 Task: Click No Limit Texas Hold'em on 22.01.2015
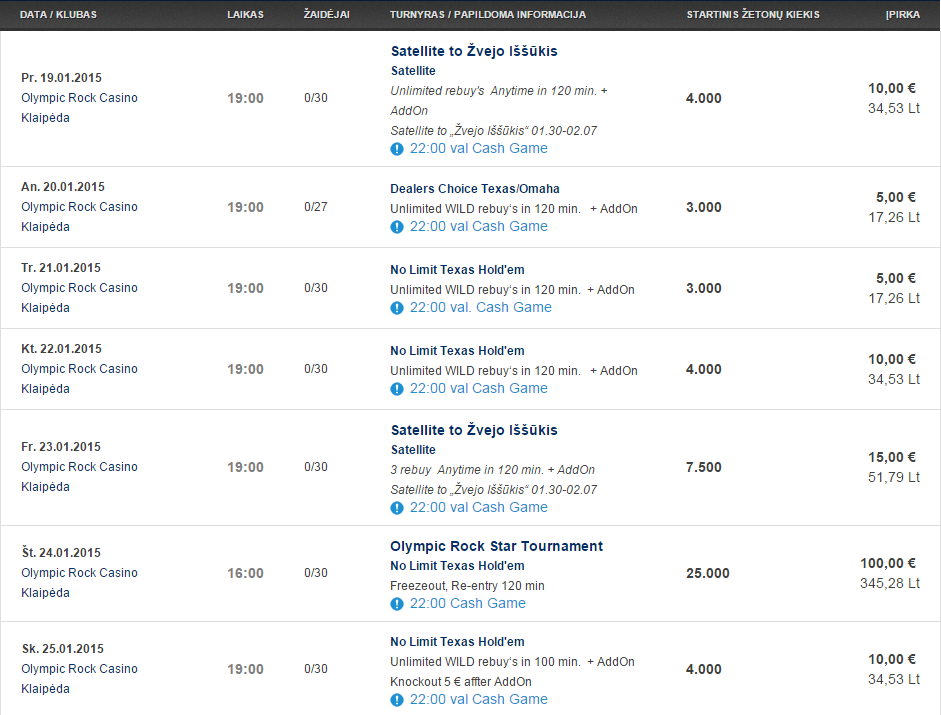click(x=457, y=351)
